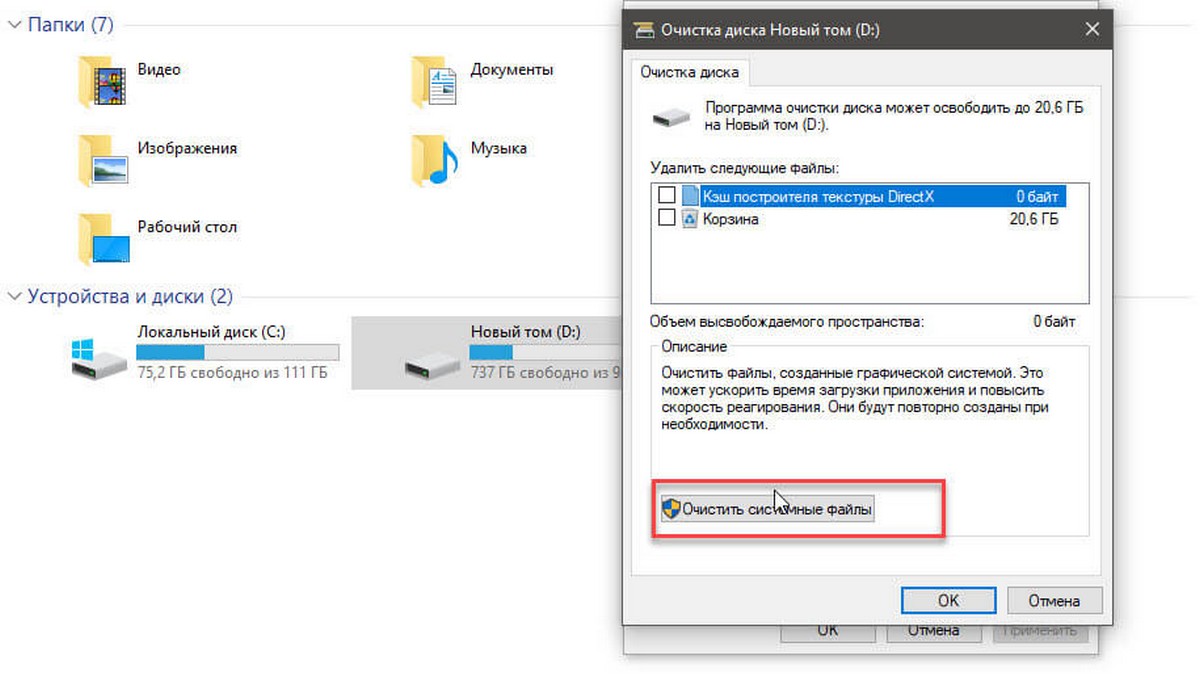Open the Видео folder icon

[x=102, y=80]
